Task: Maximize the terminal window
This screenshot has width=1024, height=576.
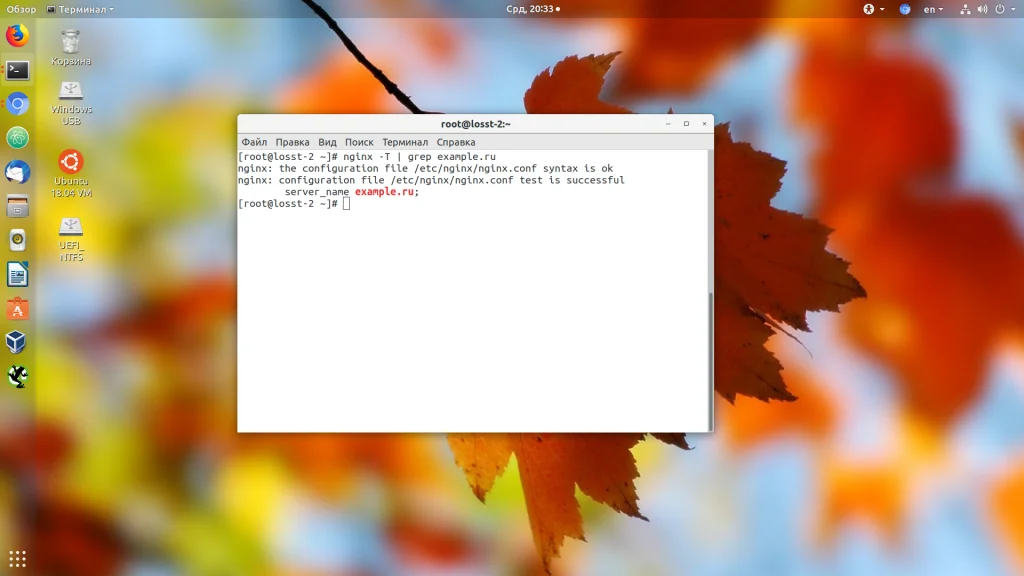Action: pyautogui.click(x=686, y=123)
